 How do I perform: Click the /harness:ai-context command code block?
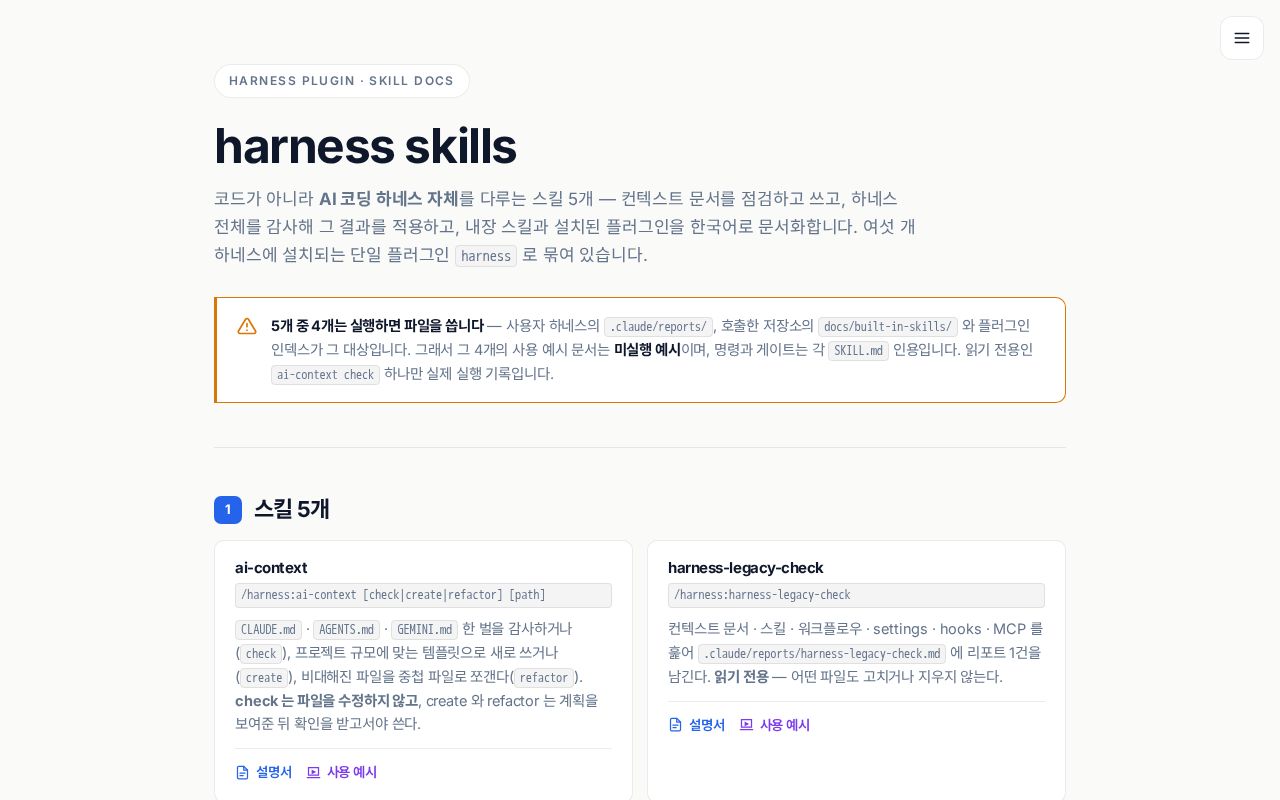pyautogui.click(x=423, y=596)
